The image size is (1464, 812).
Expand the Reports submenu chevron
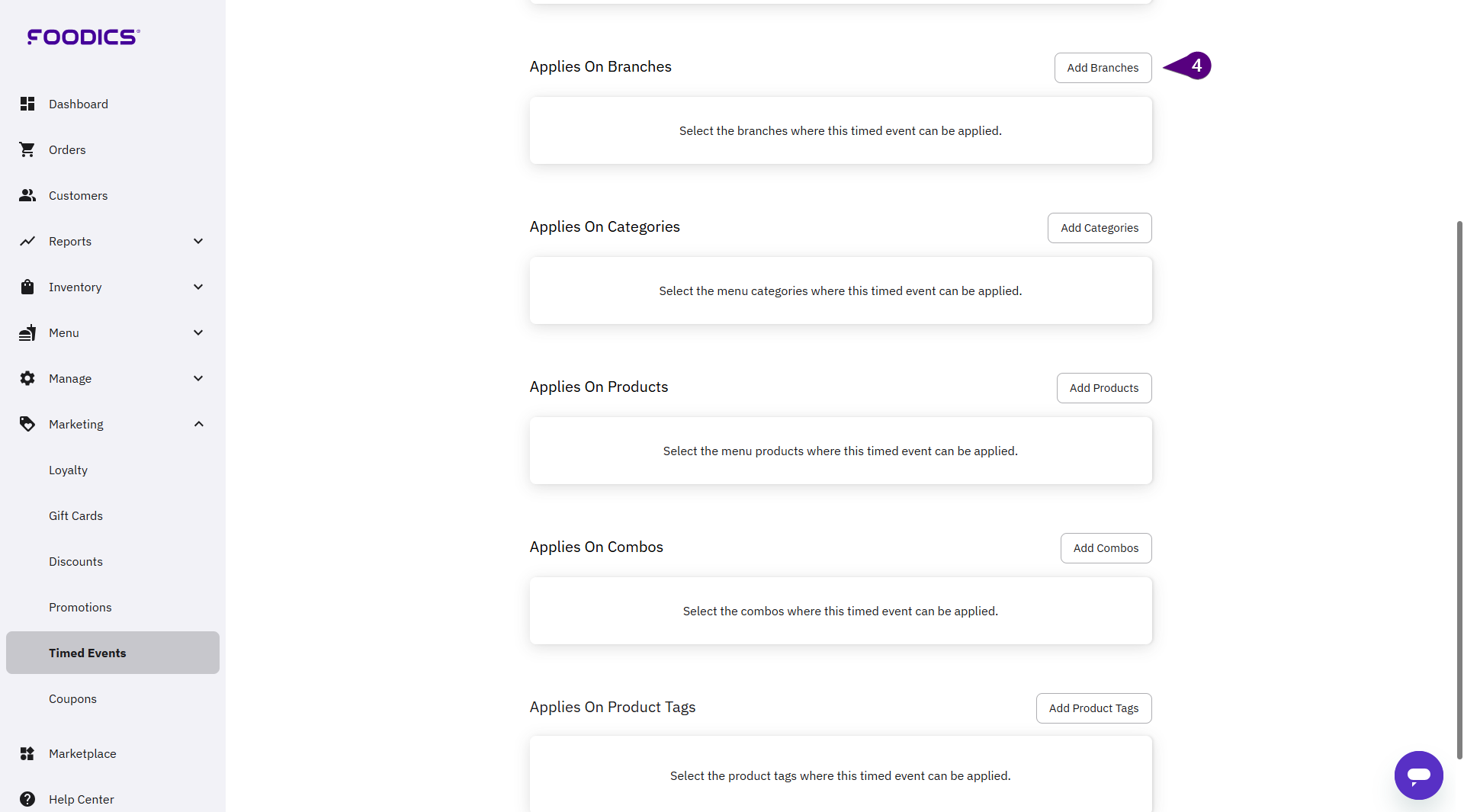(198, 241)
